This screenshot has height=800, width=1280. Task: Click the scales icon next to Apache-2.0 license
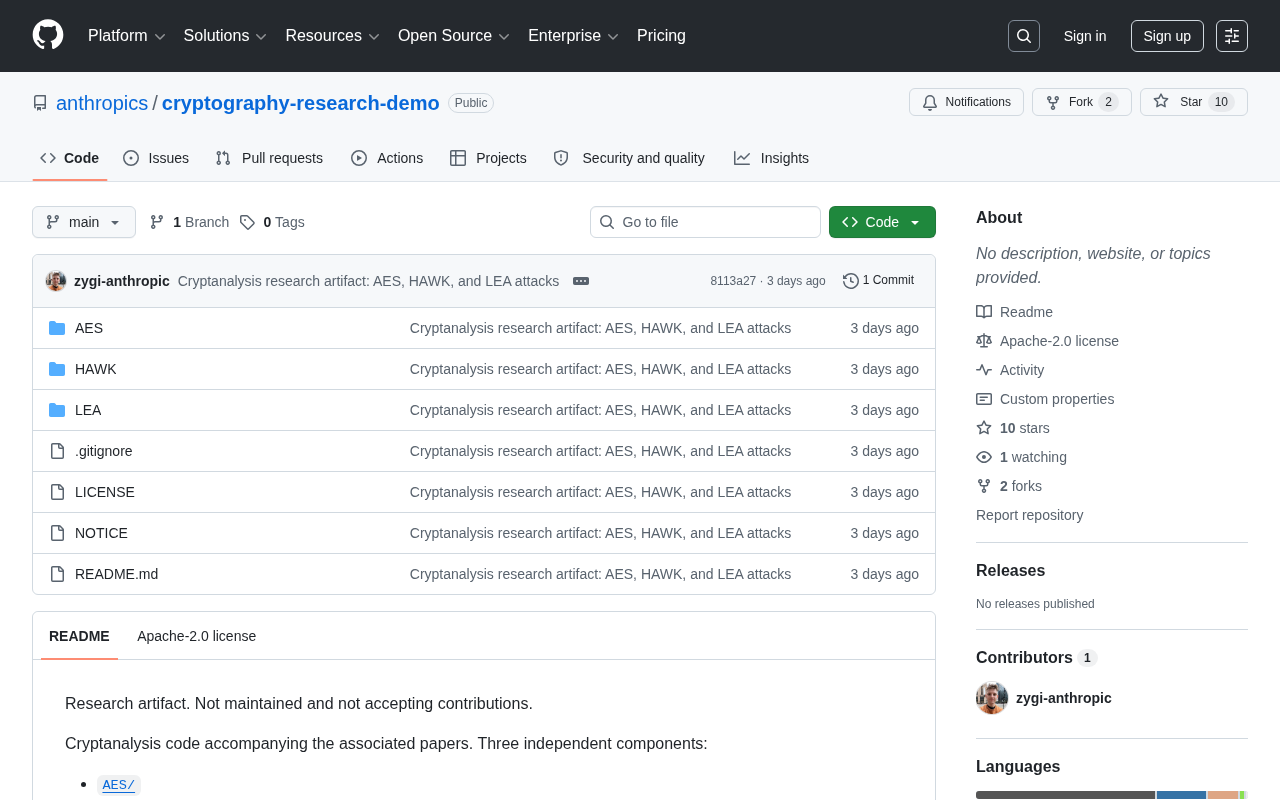(984, 341)
